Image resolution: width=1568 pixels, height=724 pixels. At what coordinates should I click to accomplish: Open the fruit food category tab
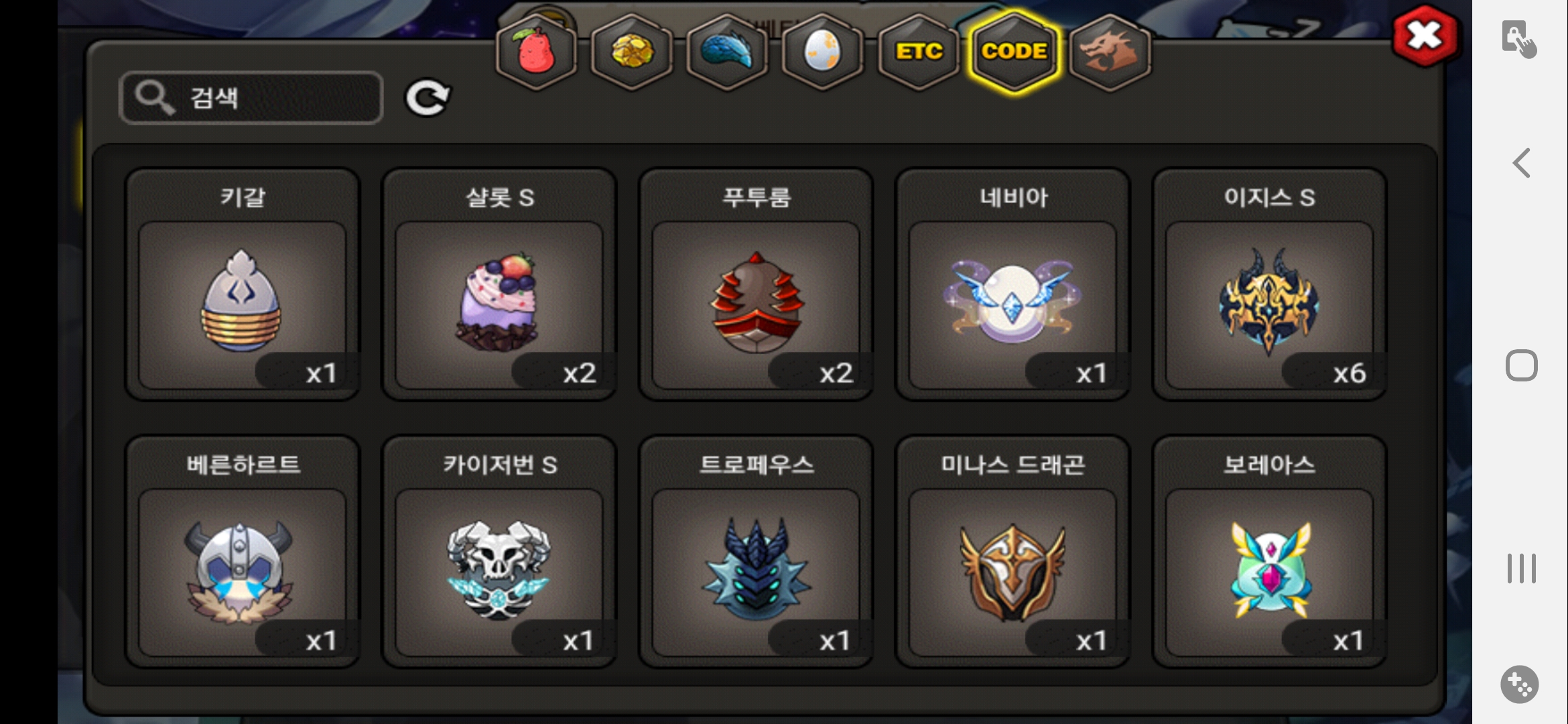coord(536,52)
